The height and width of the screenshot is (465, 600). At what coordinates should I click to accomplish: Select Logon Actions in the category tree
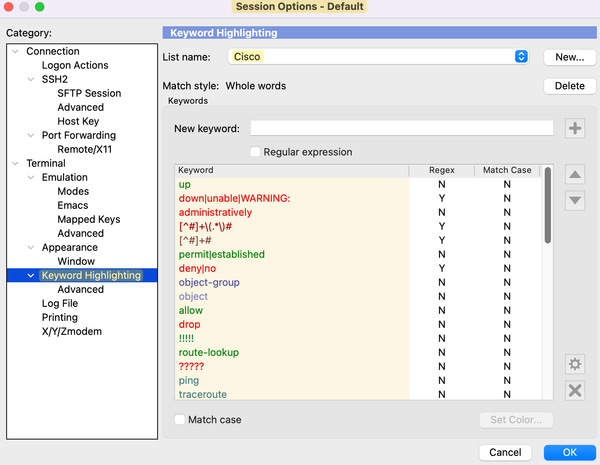(75, 66)
